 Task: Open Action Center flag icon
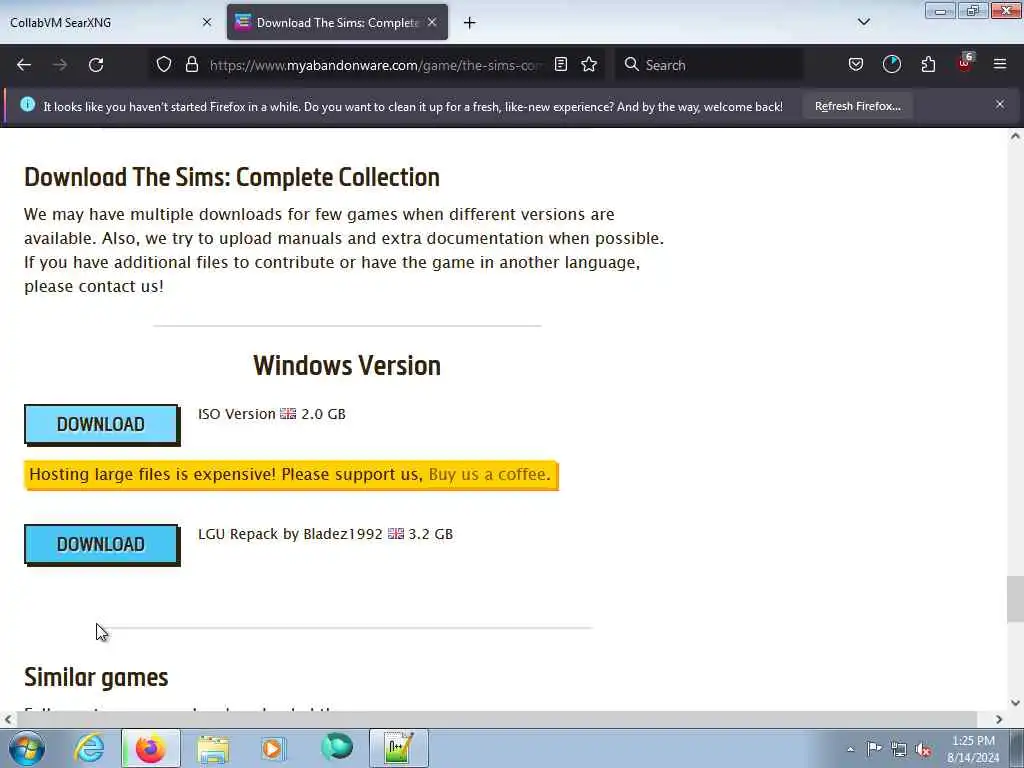[874, 749]
